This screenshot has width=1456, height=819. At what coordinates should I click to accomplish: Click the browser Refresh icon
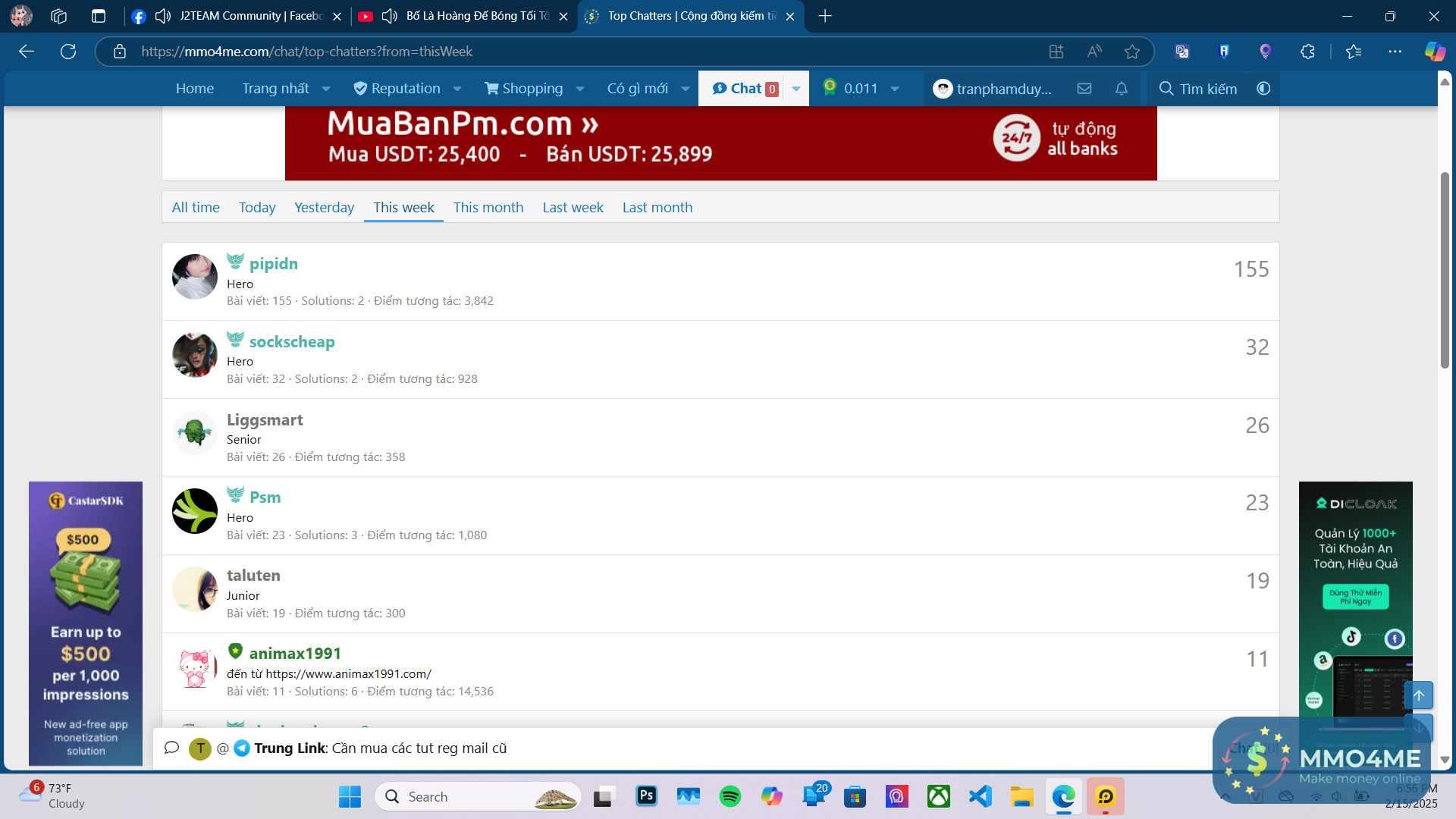coord(68,52)
